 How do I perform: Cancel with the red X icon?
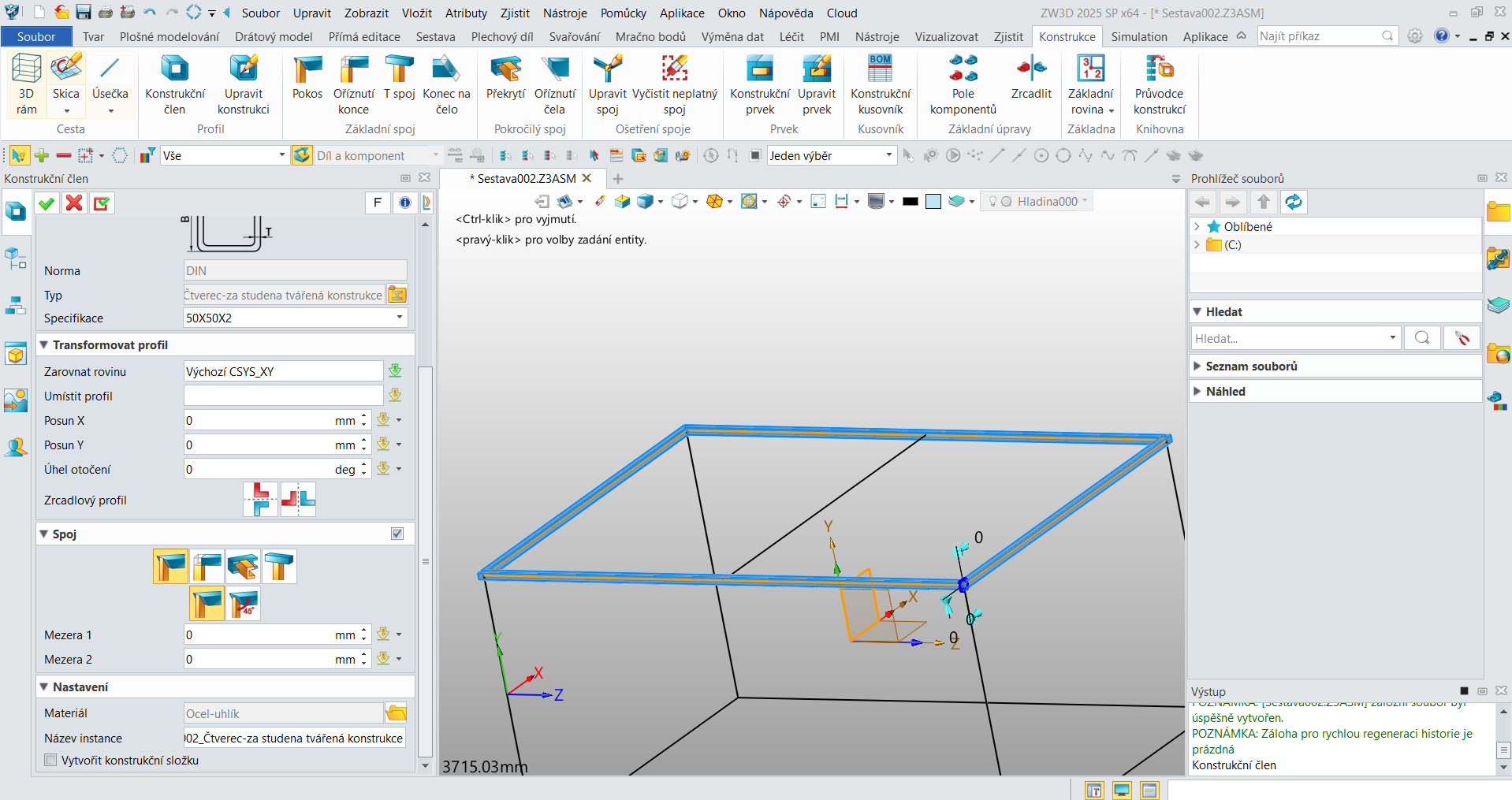[x=74, y=203]
